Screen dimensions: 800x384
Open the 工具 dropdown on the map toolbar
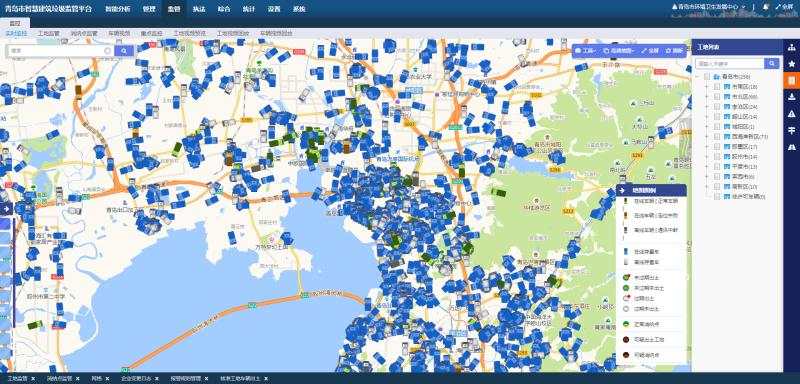[586, 51]
